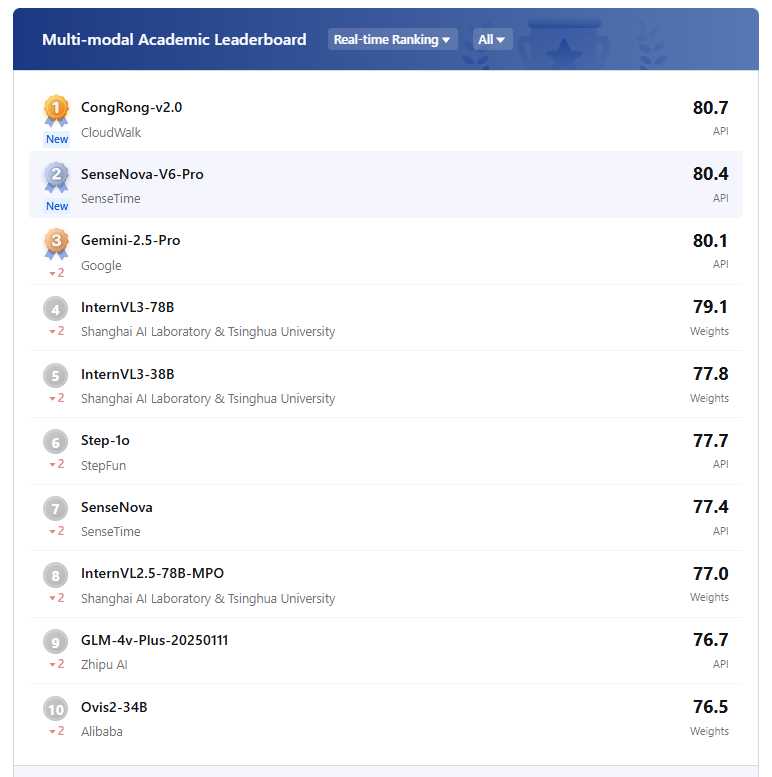
Task: Click the rank 5 badge icon
Action: pyautogui.click(x=55, y=376)
